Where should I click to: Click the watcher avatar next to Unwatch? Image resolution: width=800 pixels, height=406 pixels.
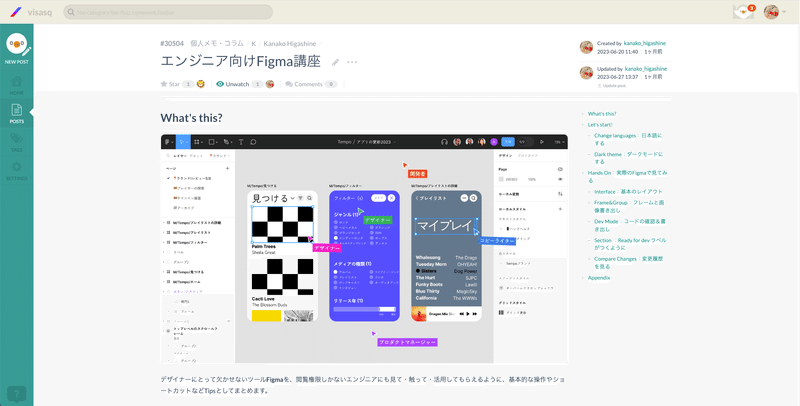tap(270, 84)
